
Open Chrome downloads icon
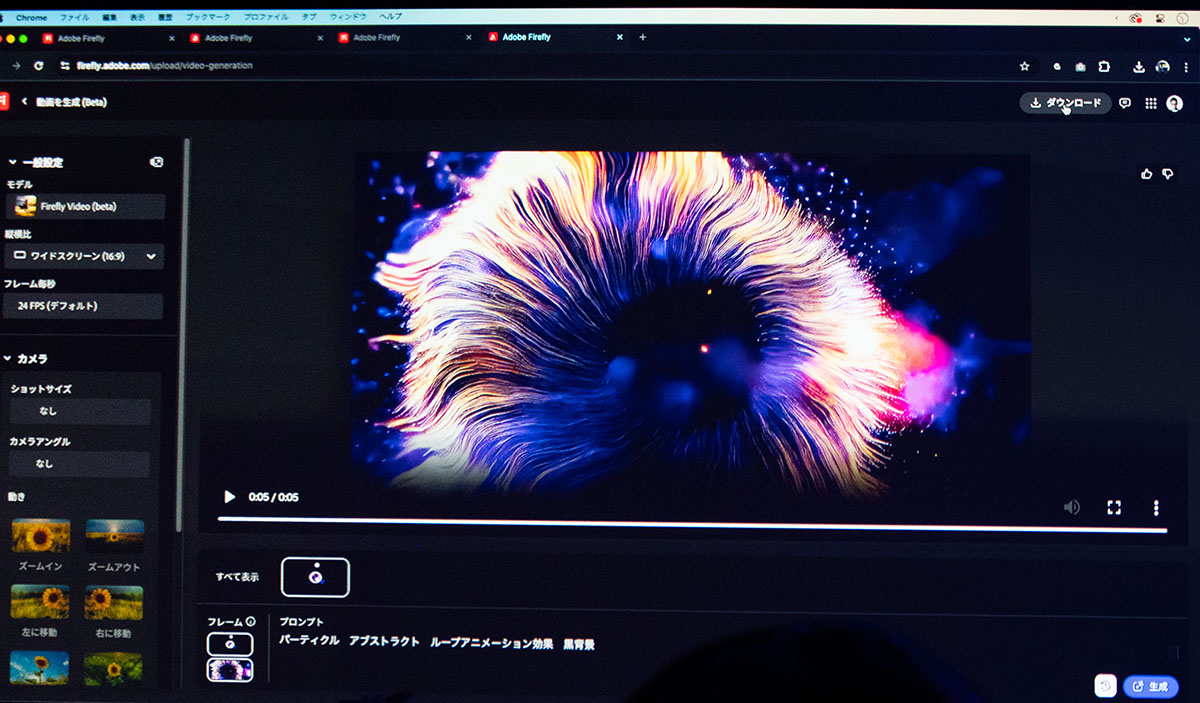tap(1139, 67)
